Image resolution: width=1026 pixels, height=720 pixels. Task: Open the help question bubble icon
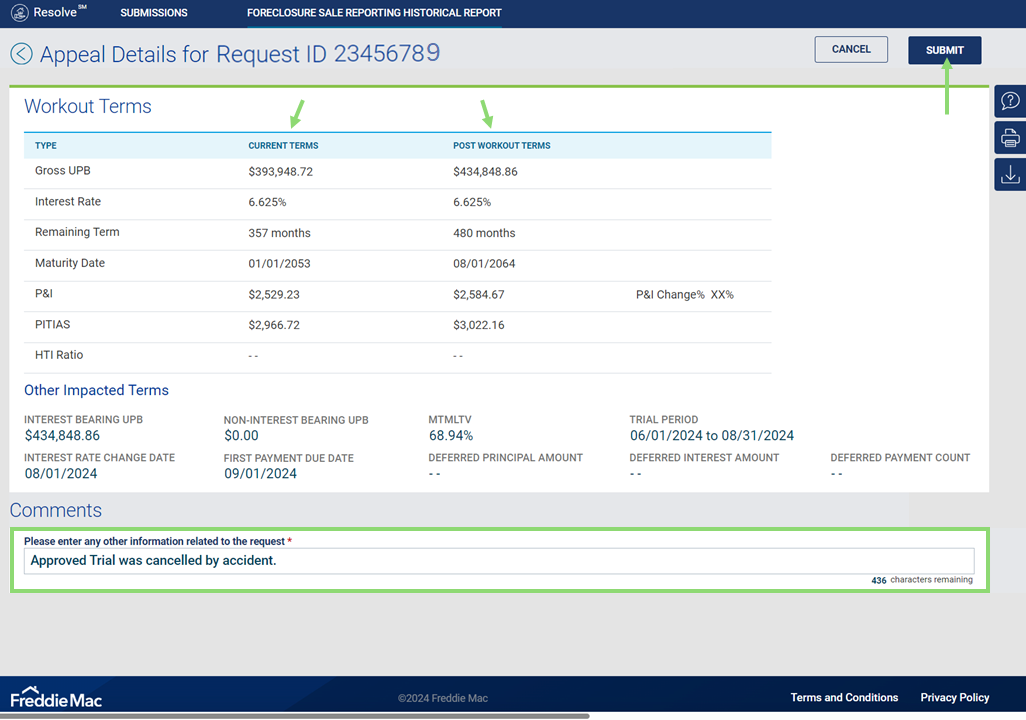coord(1010,101)
